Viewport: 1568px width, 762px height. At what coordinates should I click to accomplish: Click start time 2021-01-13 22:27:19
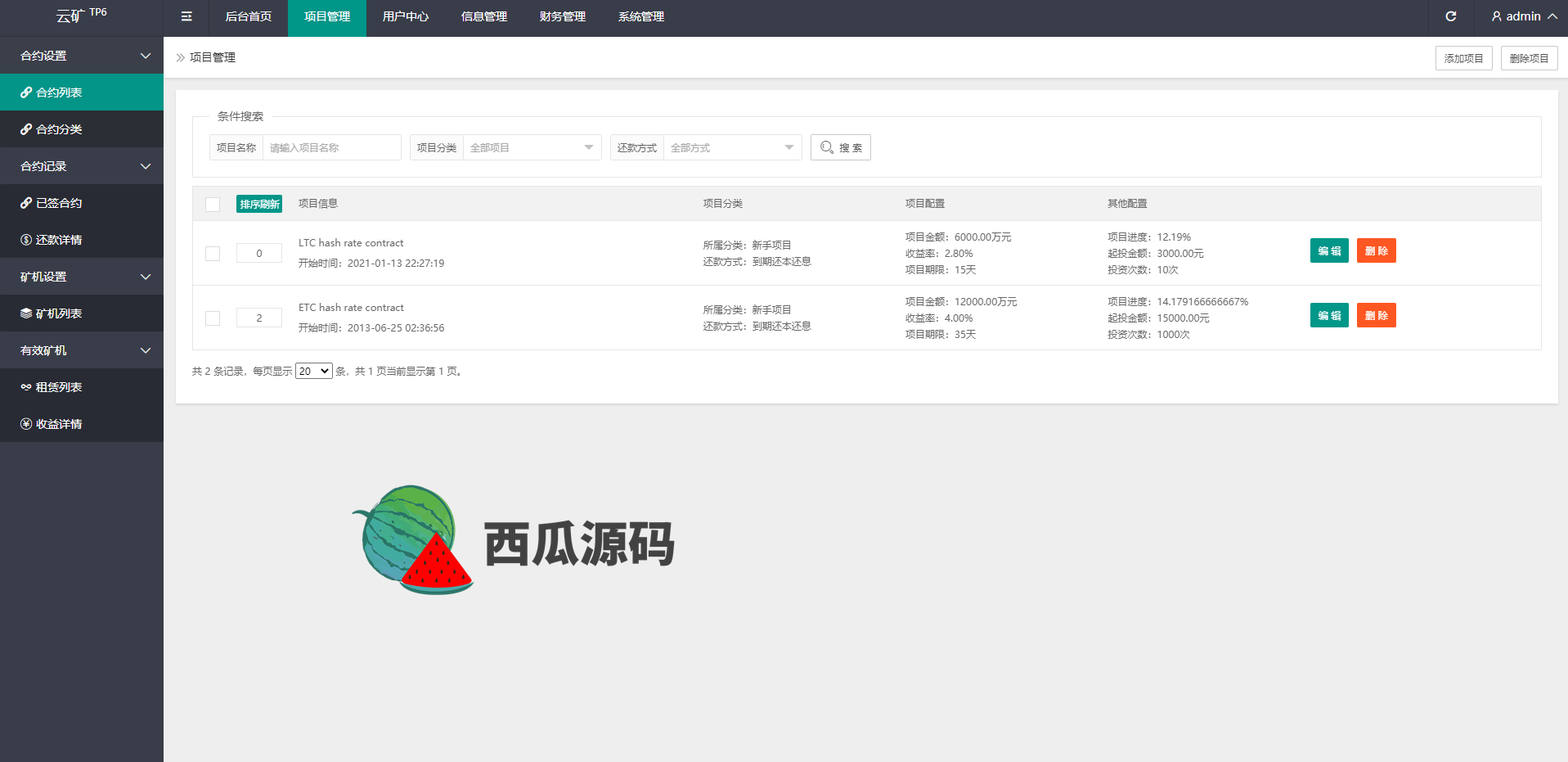pos(396,264)
